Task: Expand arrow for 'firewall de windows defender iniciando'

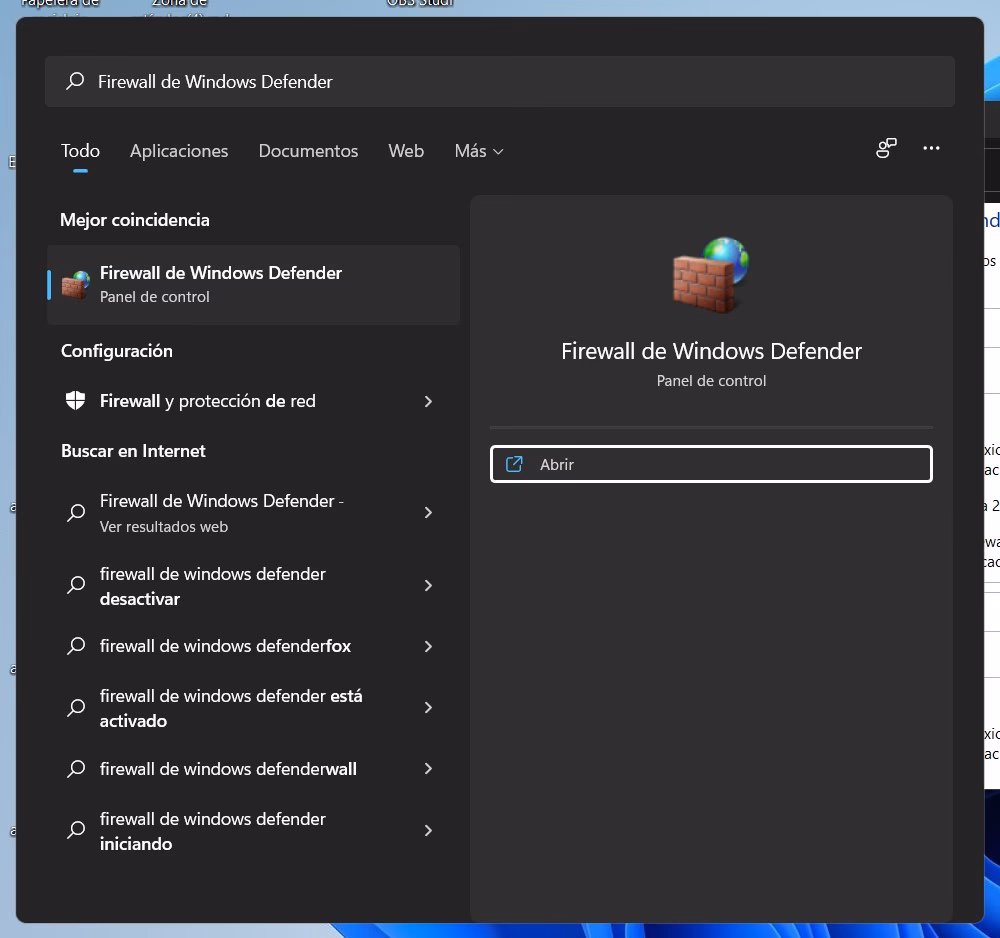Action: coord(428,831)
